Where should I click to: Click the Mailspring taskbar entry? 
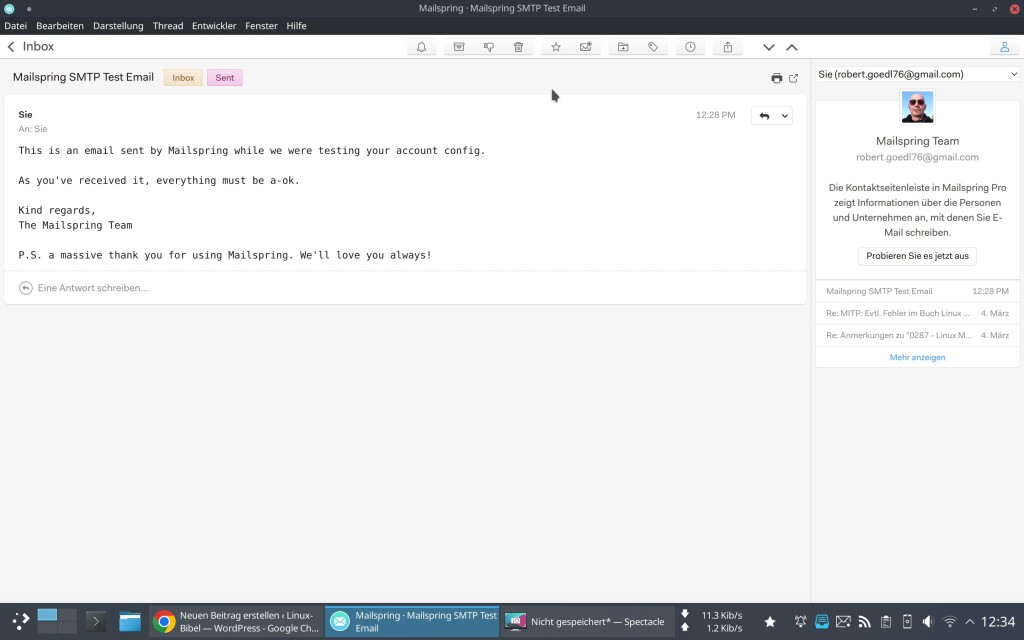(x=412, y=622)
